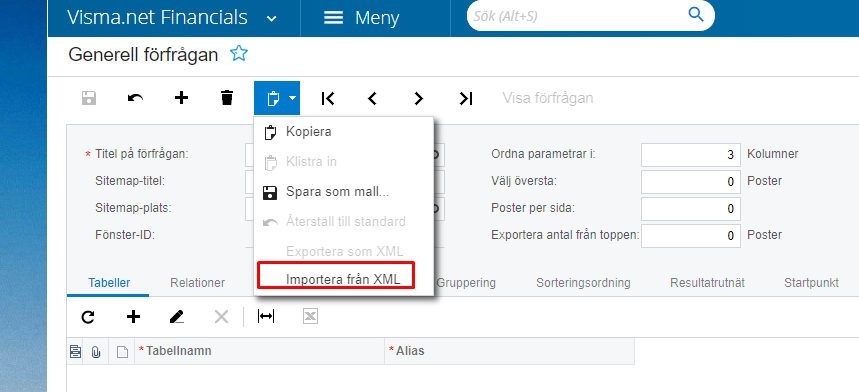Add Generell förfrågan to favorites star
This screenshot has width=859, height=392.
click(x=239, y=54)
